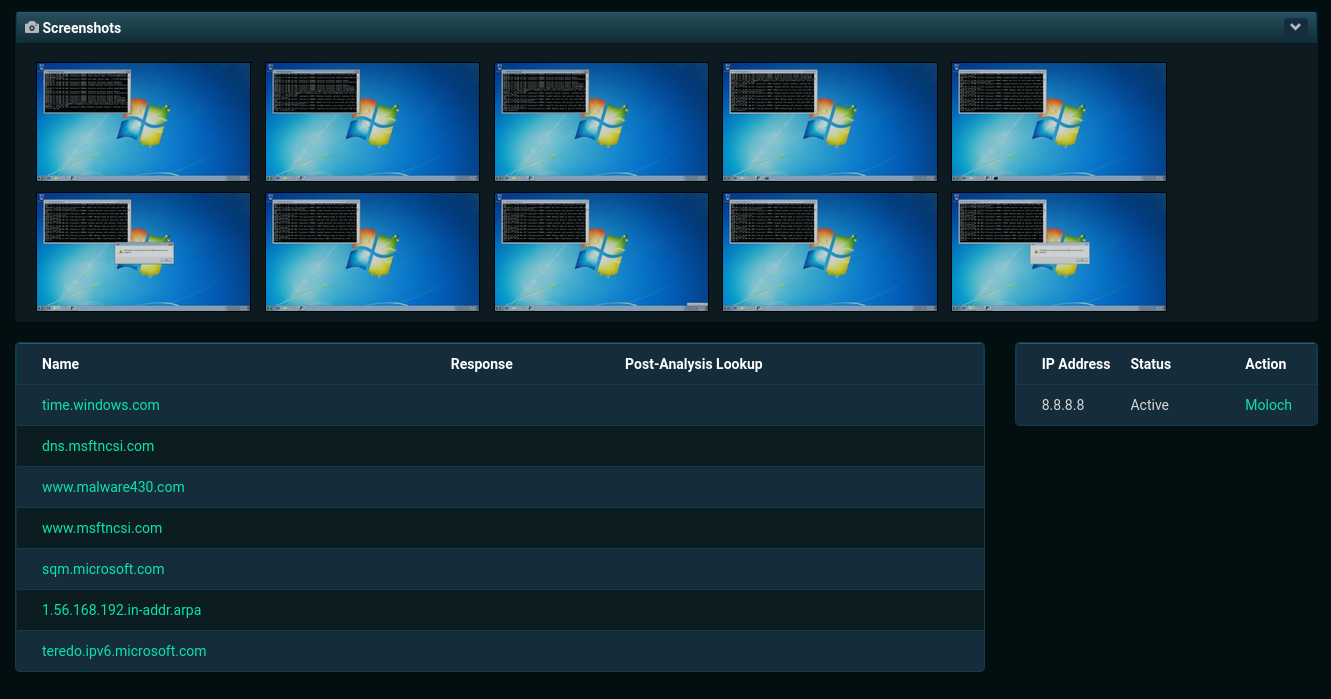This screenshot has height=699, width=1331.
Task: Click the Action column header
Action: tap(1265, 364)
